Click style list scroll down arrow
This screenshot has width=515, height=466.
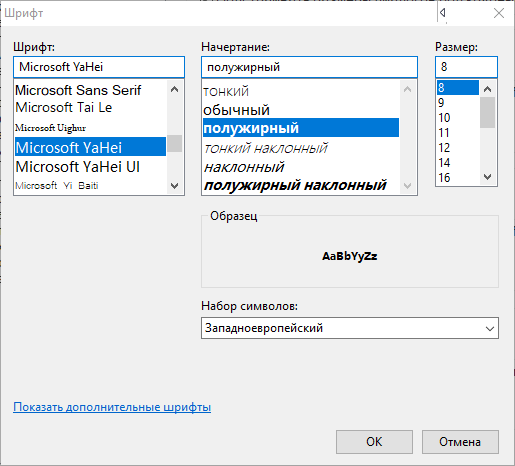(x=407, y=185)
